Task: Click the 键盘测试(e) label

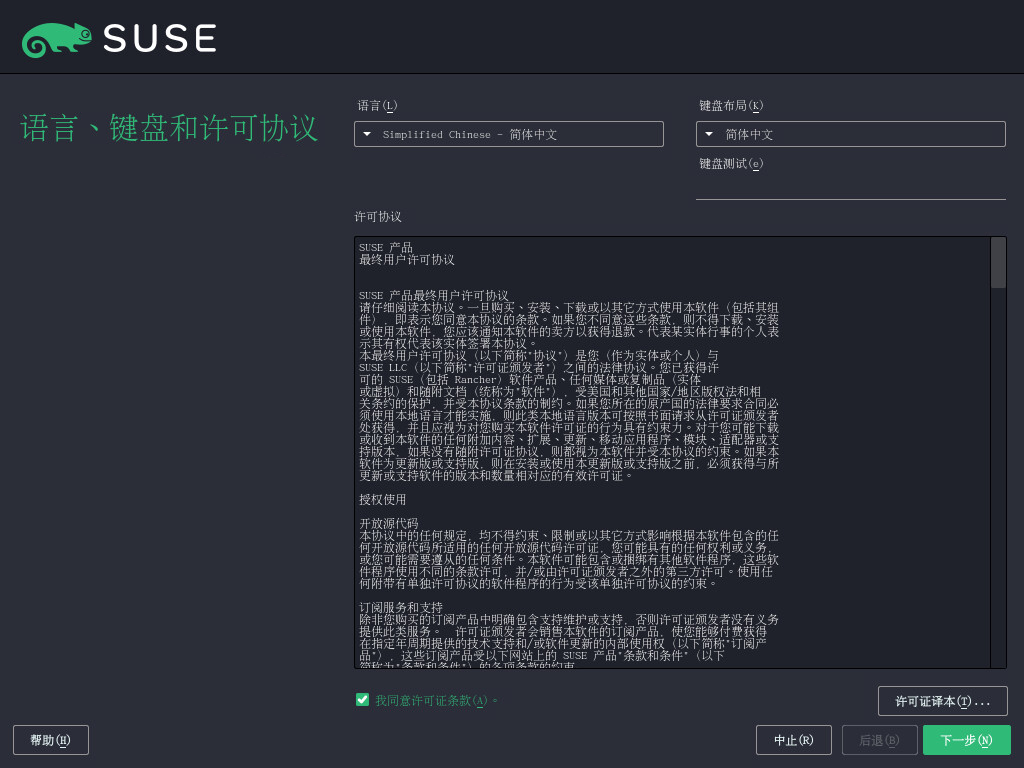Action: tap(731, 164)
